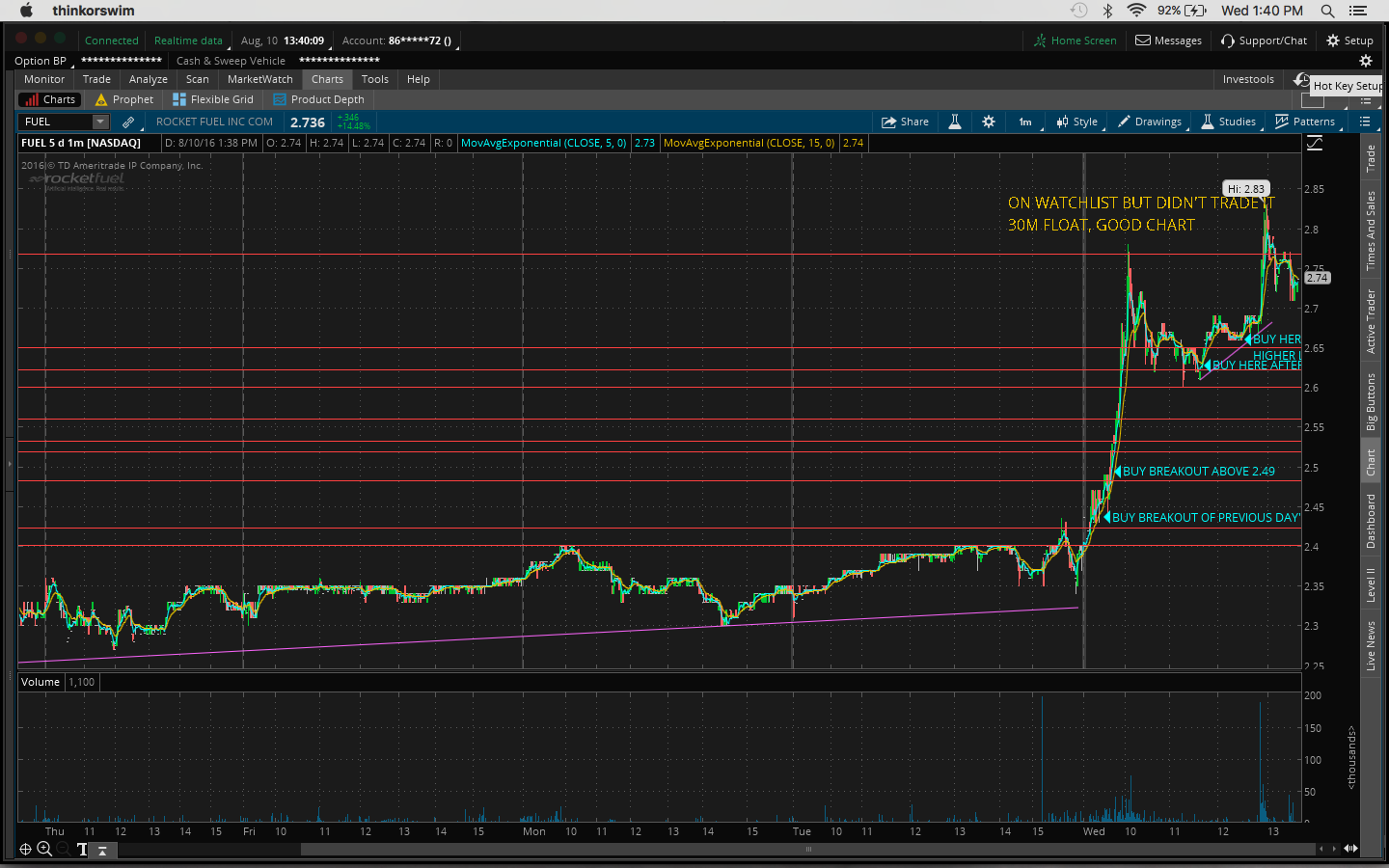This screenshot has height=868, width=1389.
Task: Open the FUEL symbol dropdown arrow
Action: click(99, 122)
